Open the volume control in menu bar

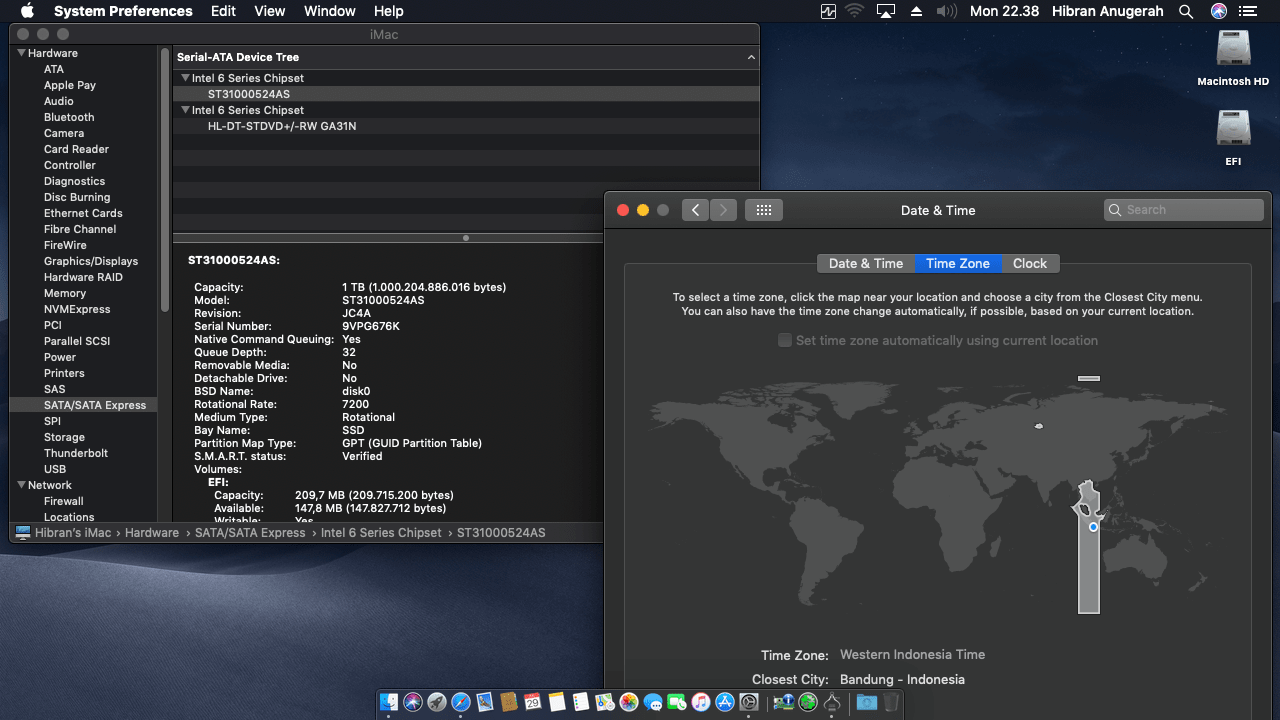click(946, 11)
